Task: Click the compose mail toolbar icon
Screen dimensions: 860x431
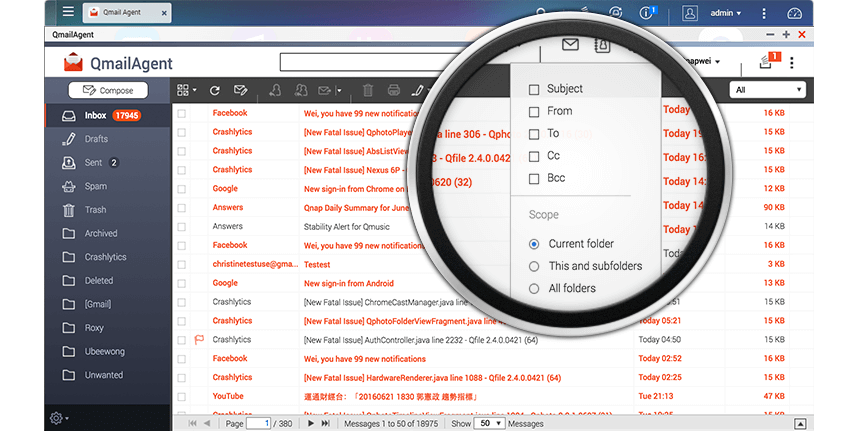Action: (240, 90)
